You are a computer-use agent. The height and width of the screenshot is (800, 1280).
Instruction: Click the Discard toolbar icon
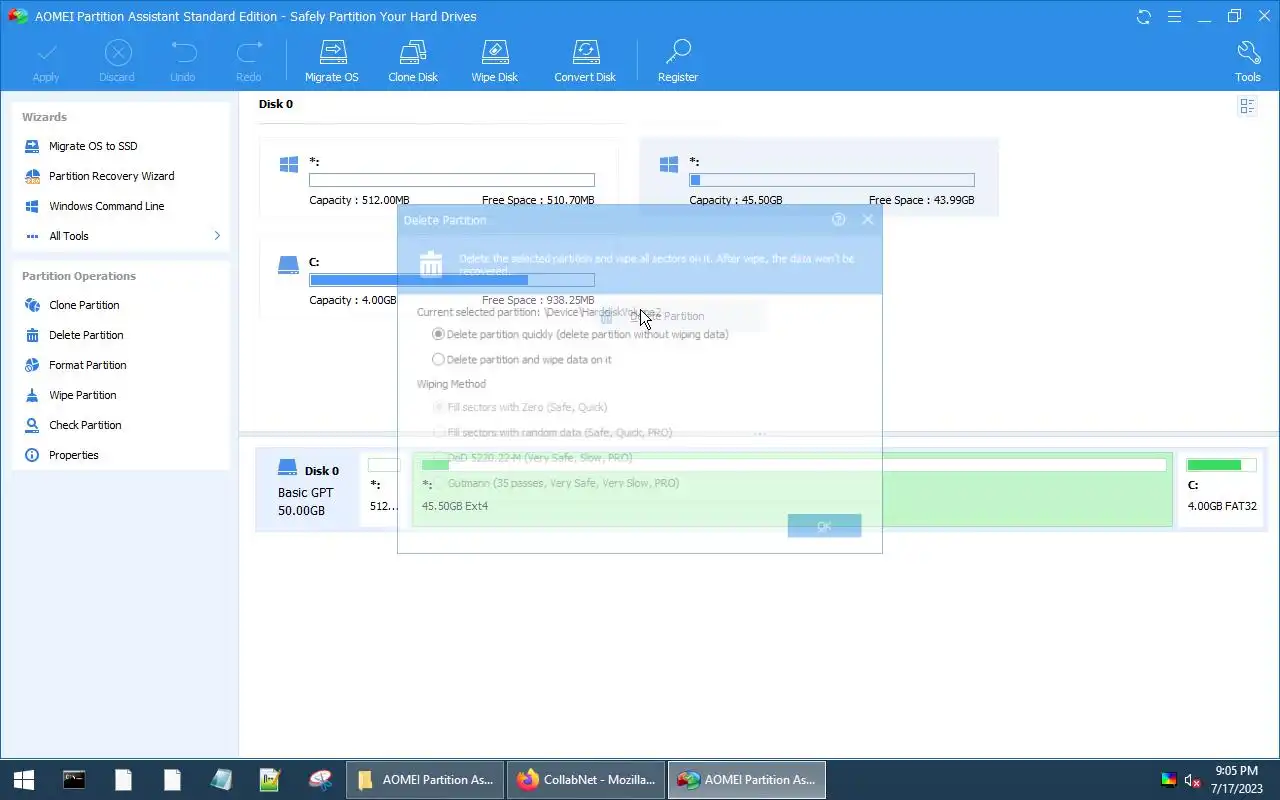coord(117,53)
